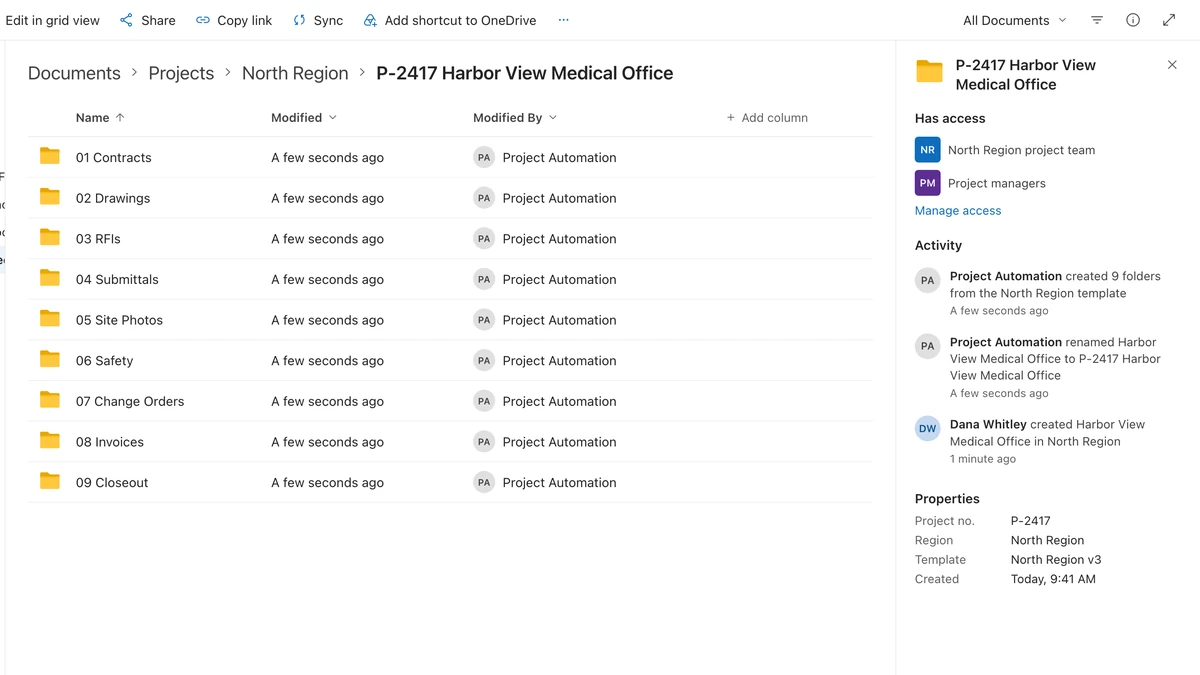Open the 05 Site Photos folder name

[x=119, y=320]
